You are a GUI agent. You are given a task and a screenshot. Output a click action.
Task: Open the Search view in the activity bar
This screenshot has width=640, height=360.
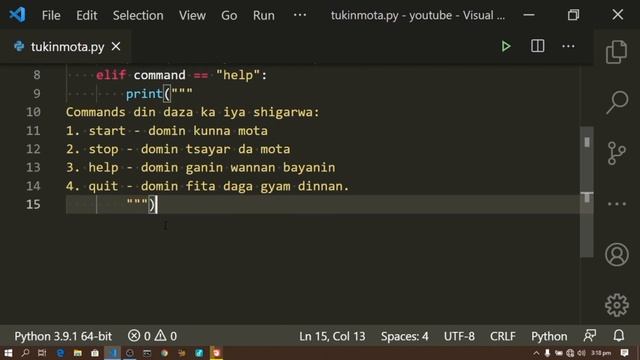pyautogui.click(x=617, y=102)
